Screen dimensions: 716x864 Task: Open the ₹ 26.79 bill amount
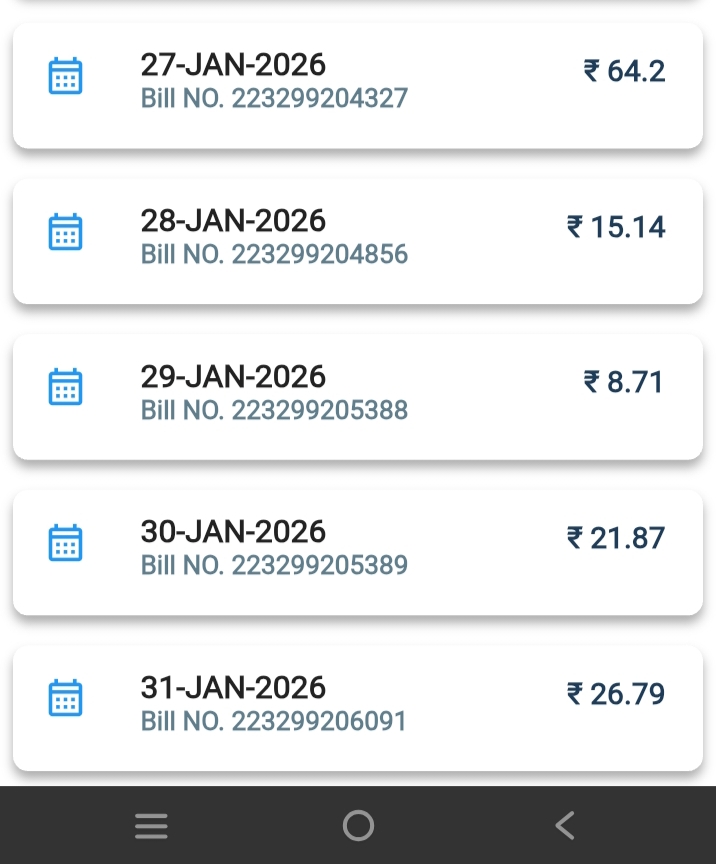tap(616, 693)
